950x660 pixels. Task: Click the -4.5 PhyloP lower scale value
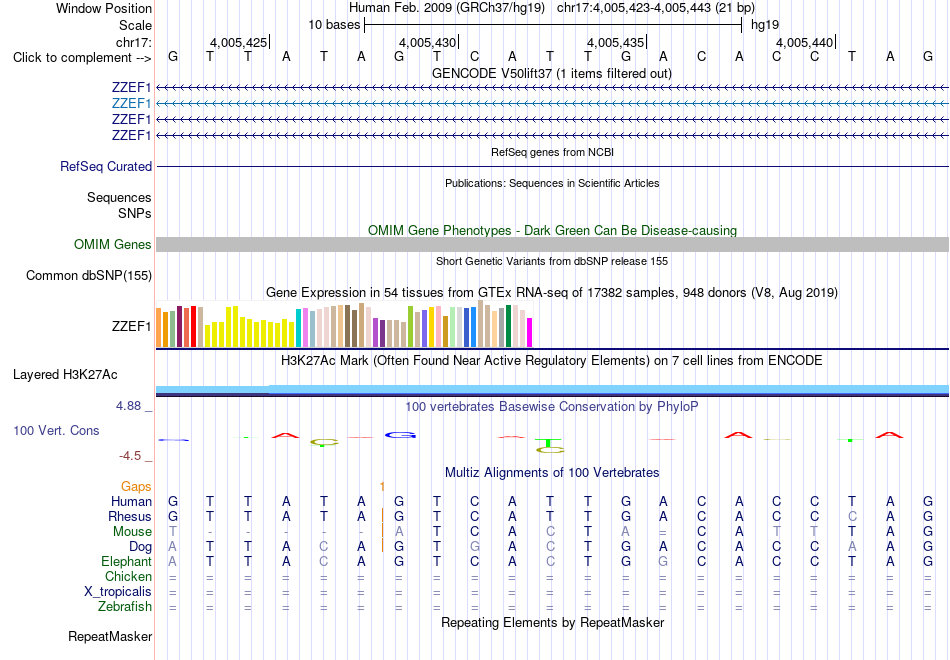pyautogui.click(x=130, y=456)
